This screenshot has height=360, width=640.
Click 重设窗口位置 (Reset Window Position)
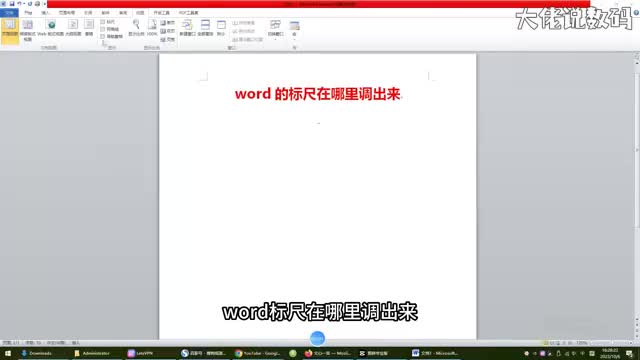[x=247, y=40]
